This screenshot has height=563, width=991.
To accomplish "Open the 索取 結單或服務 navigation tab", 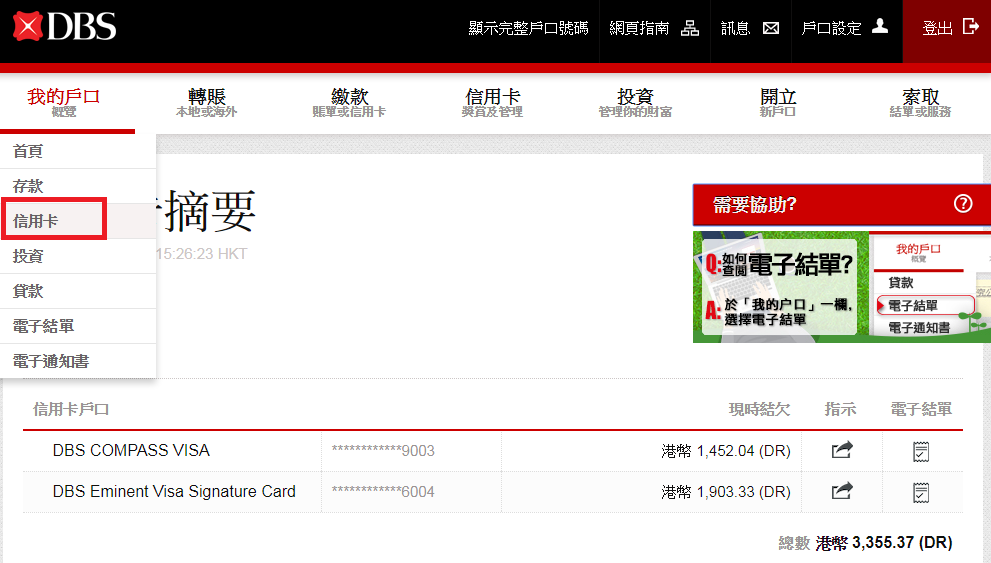I will tap(920, 102).
